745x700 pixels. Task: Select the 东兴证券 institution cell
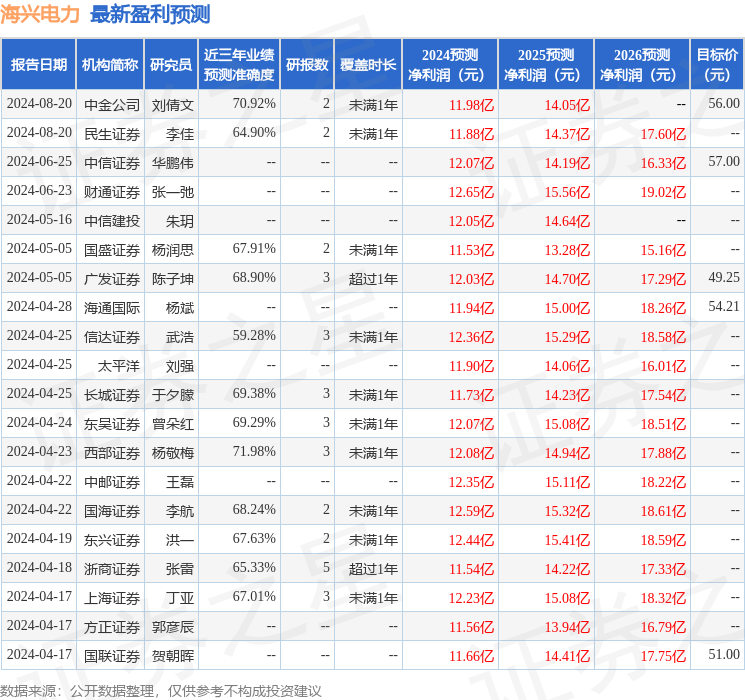point(112,540)
